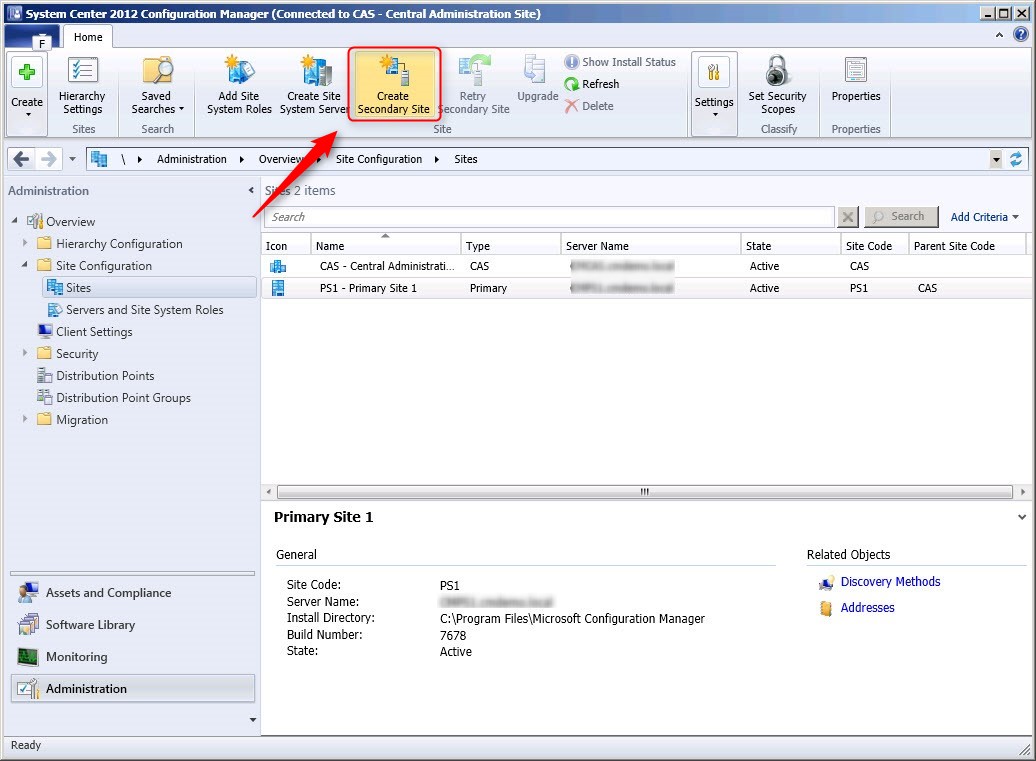The width and height of the screenshot is (1036, 761).
Task: Collapse the Overview tree node
Action: (x=15, y=220)
